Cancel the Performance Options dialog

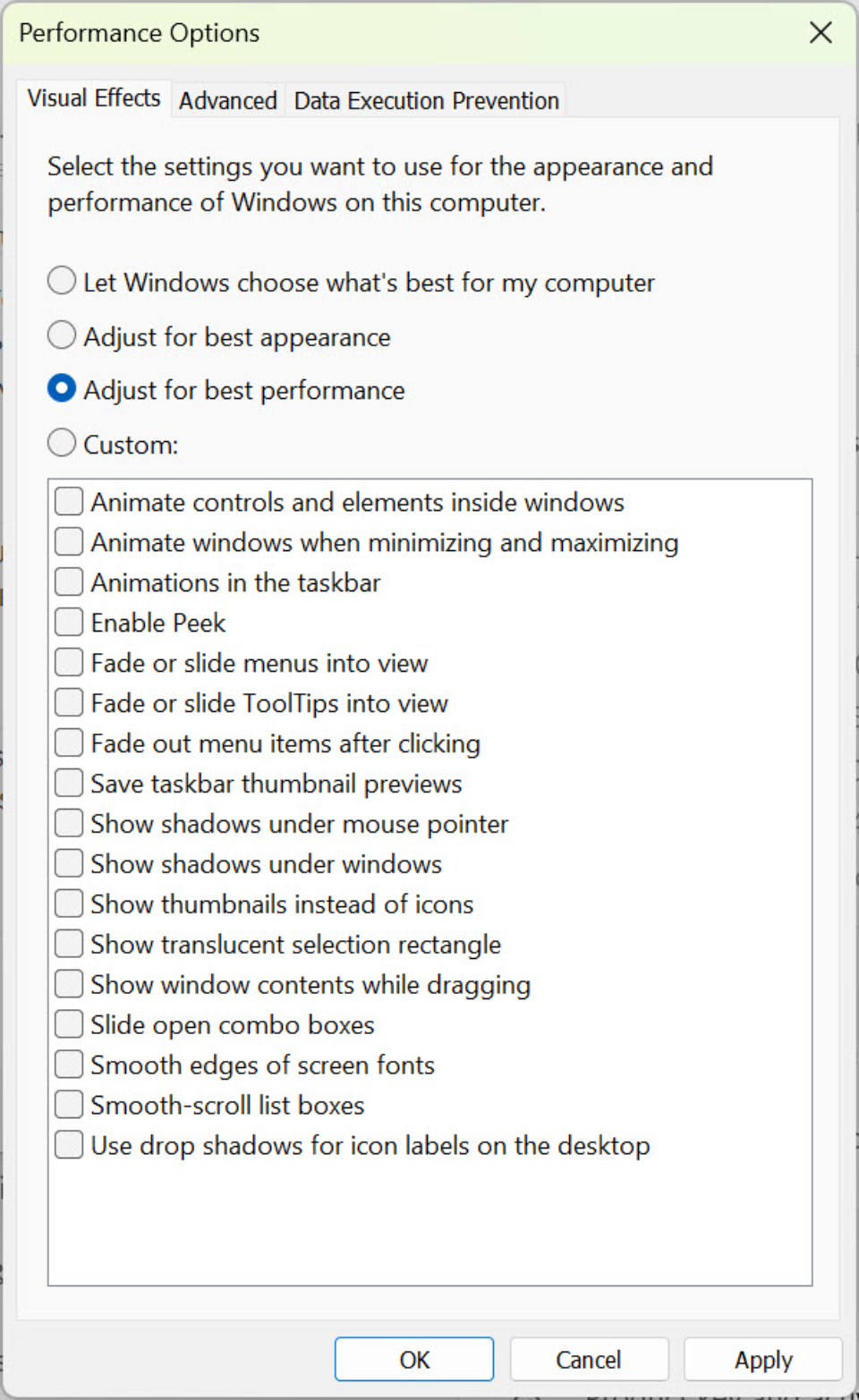589,1359
